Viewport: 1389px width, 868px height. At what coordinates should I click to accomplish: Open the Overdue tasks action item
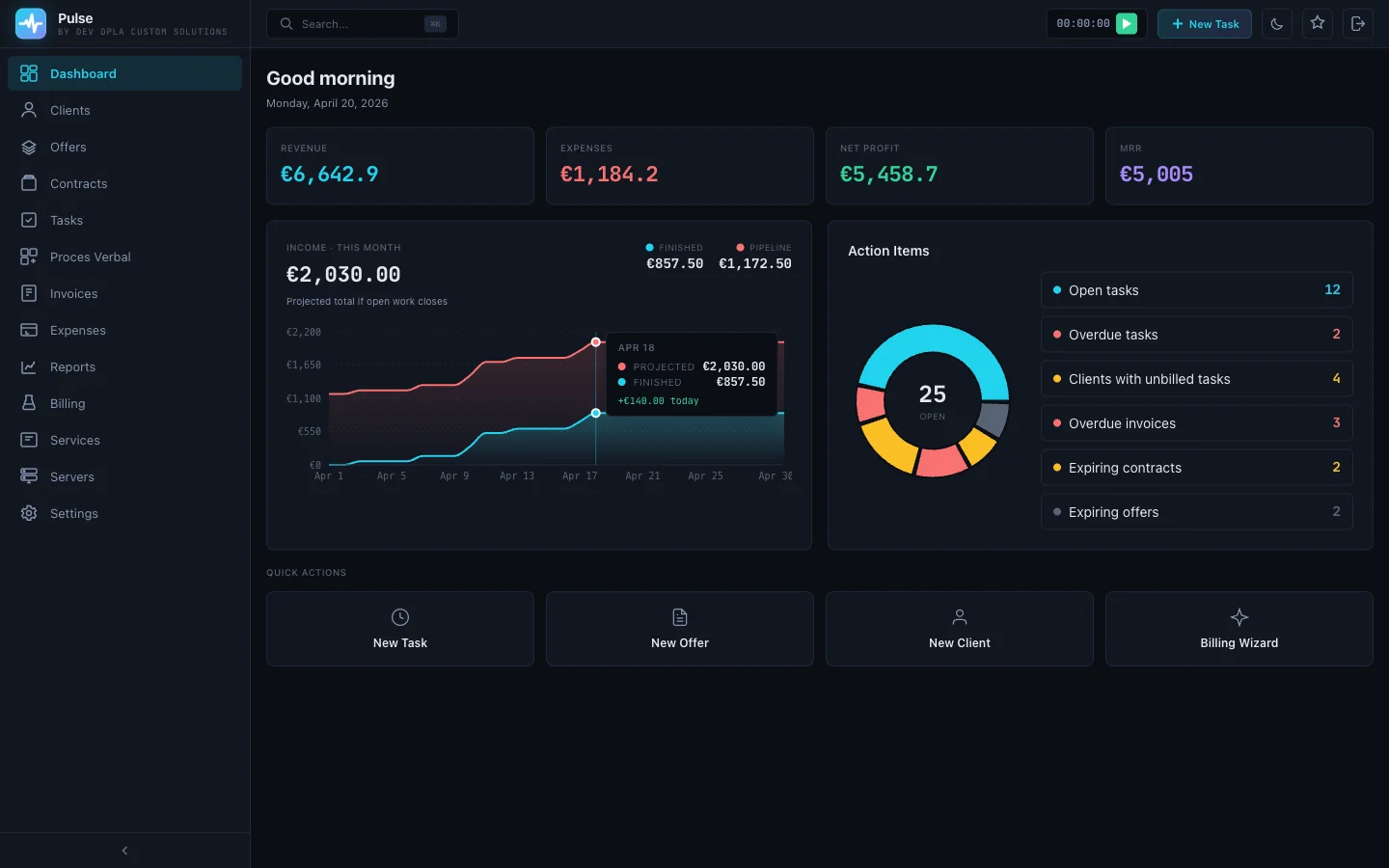(x=1196, y=335)
